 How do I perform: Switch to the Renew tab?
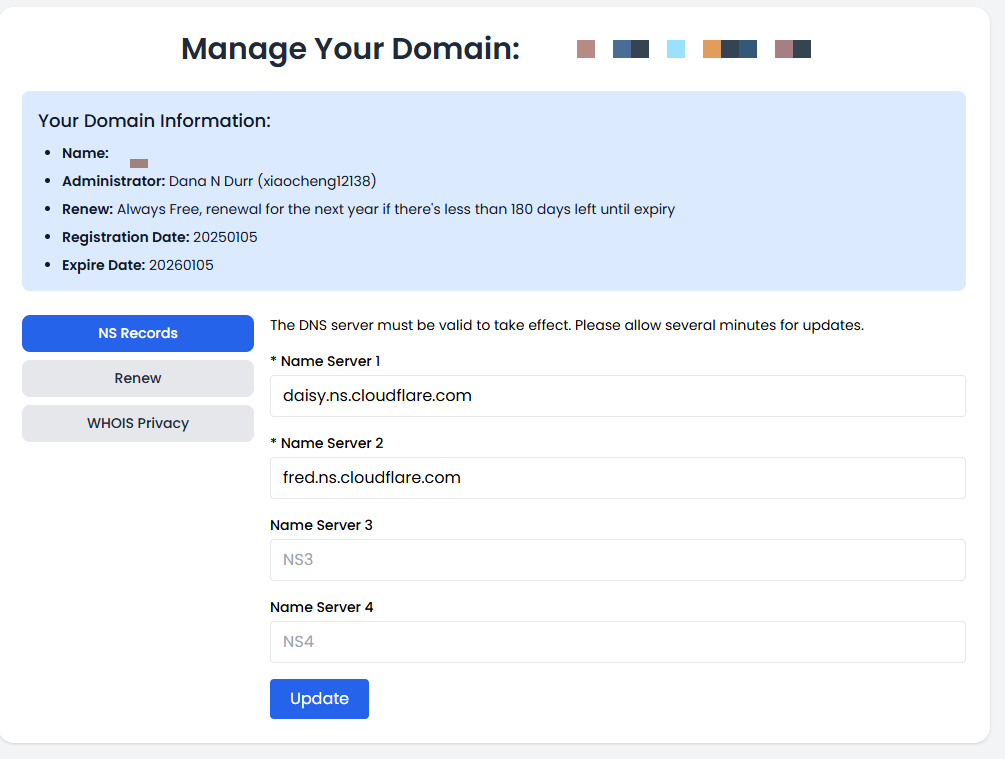[138, 378]
